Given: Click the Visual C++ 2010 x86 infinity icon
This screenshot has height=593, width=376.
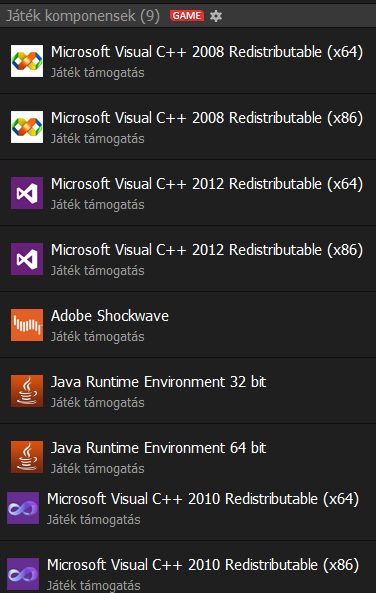Looking at the screenshot, I should [x=23, y=574].
